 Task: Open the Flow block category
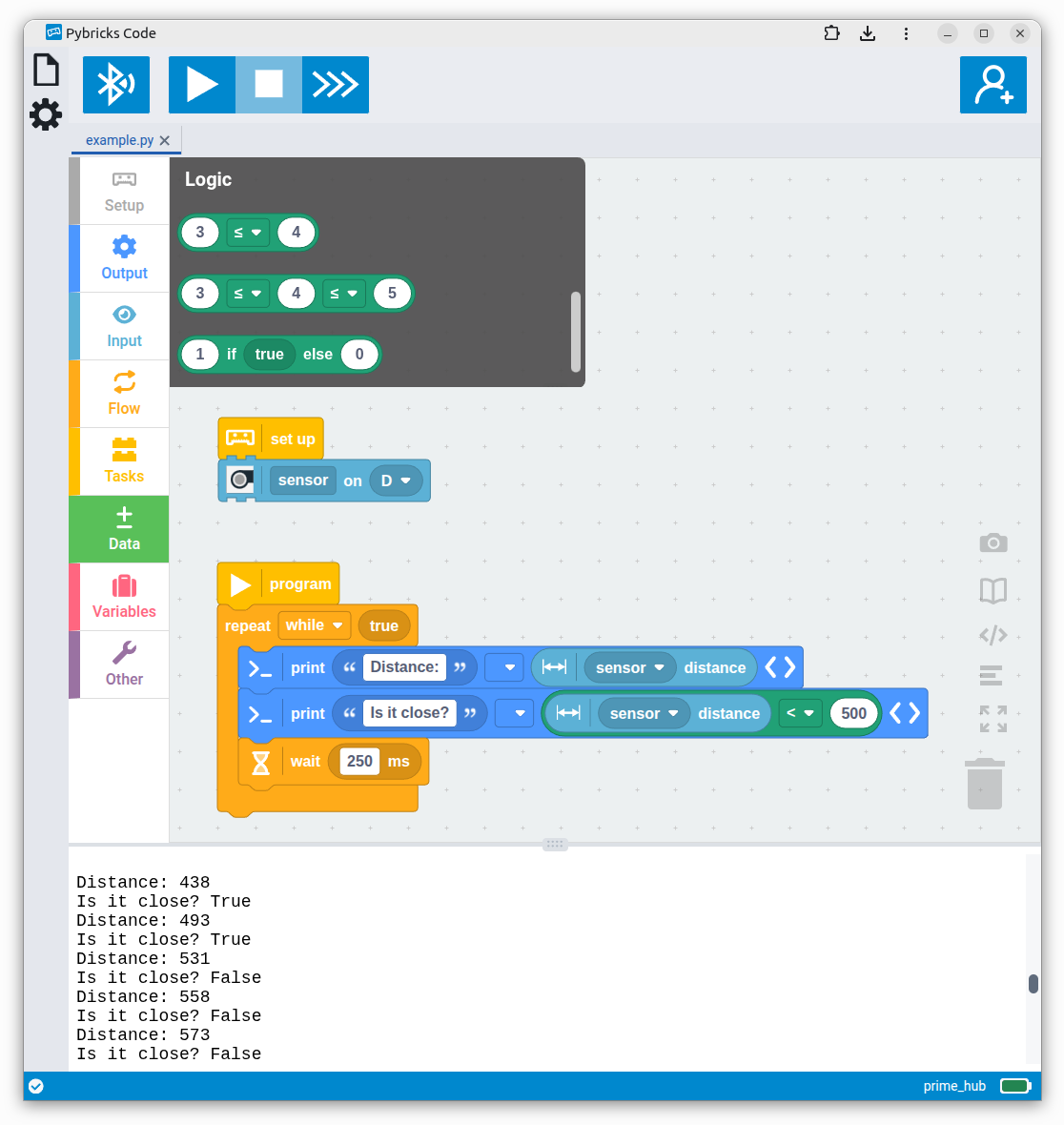pyautogui.click(x=124, y=394)
